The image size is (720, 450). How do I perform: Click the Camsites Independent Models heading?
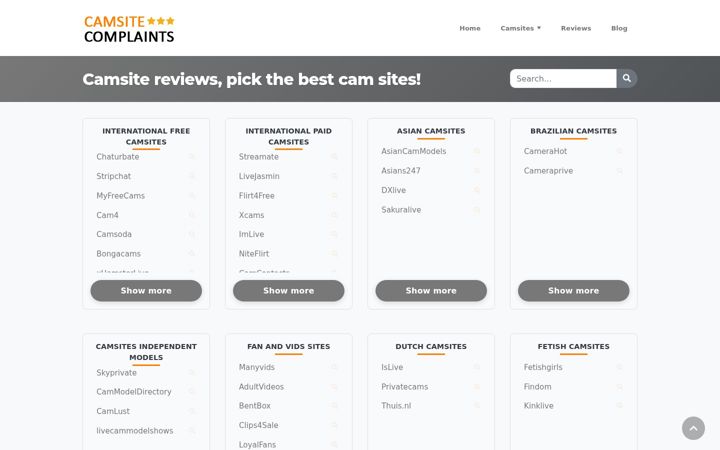tap(146, 352)
